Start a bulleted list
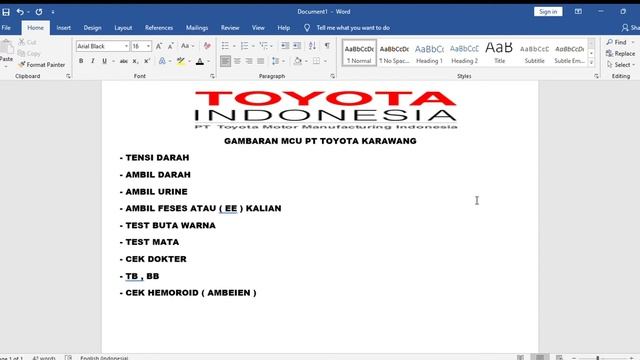The image size is (640, 360). point(225,46)
